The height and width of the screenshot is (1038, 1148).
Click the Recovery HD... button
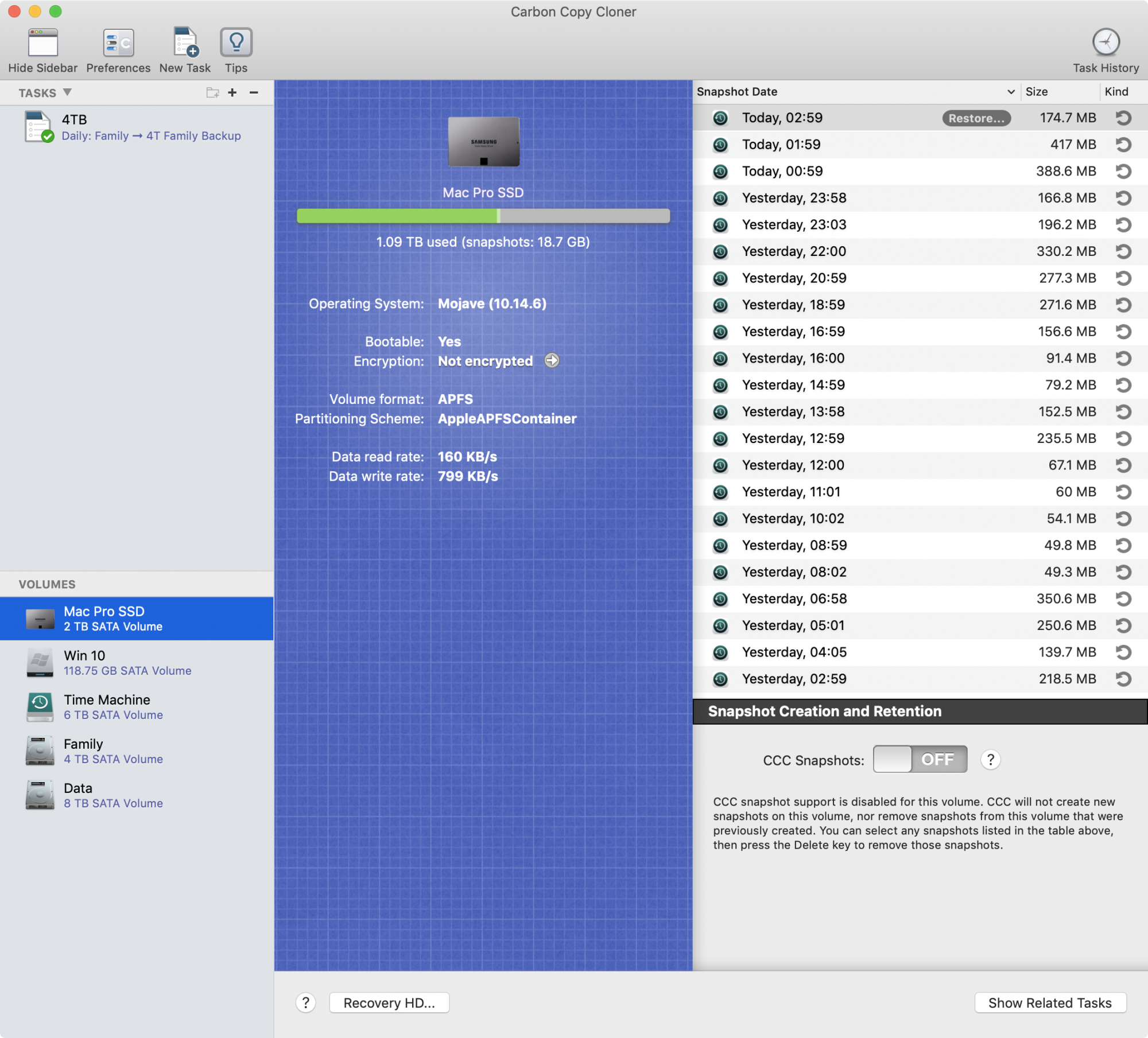[x=389, y=1002]
